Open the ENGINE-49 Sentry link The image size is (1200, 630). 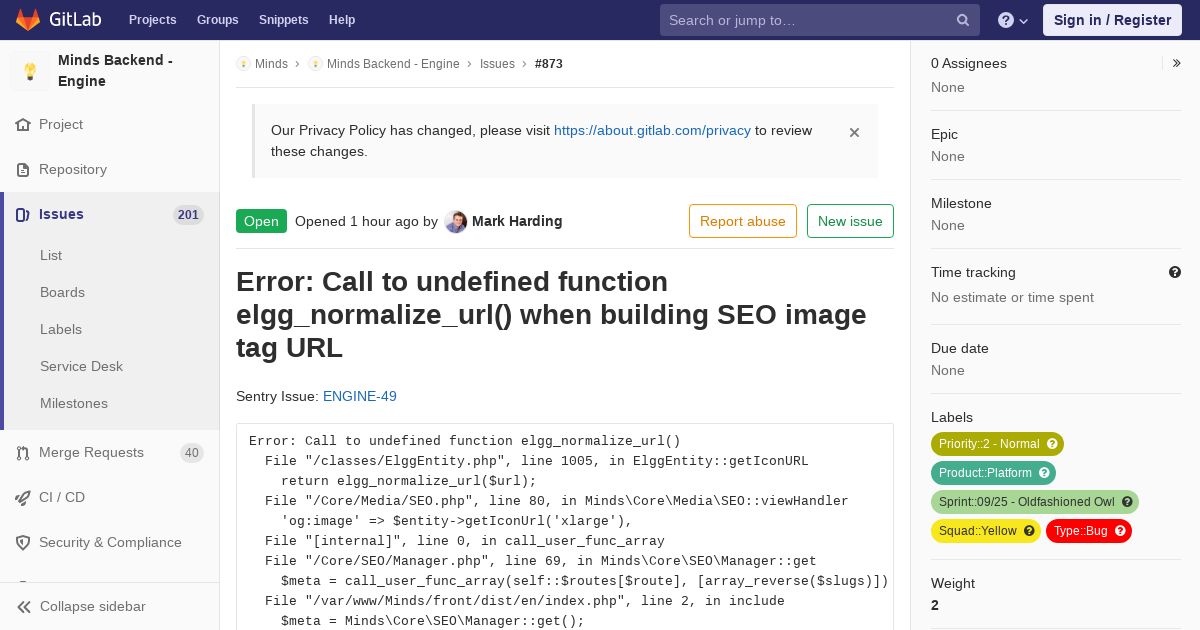pyautogui.click(x=360, y=396)
